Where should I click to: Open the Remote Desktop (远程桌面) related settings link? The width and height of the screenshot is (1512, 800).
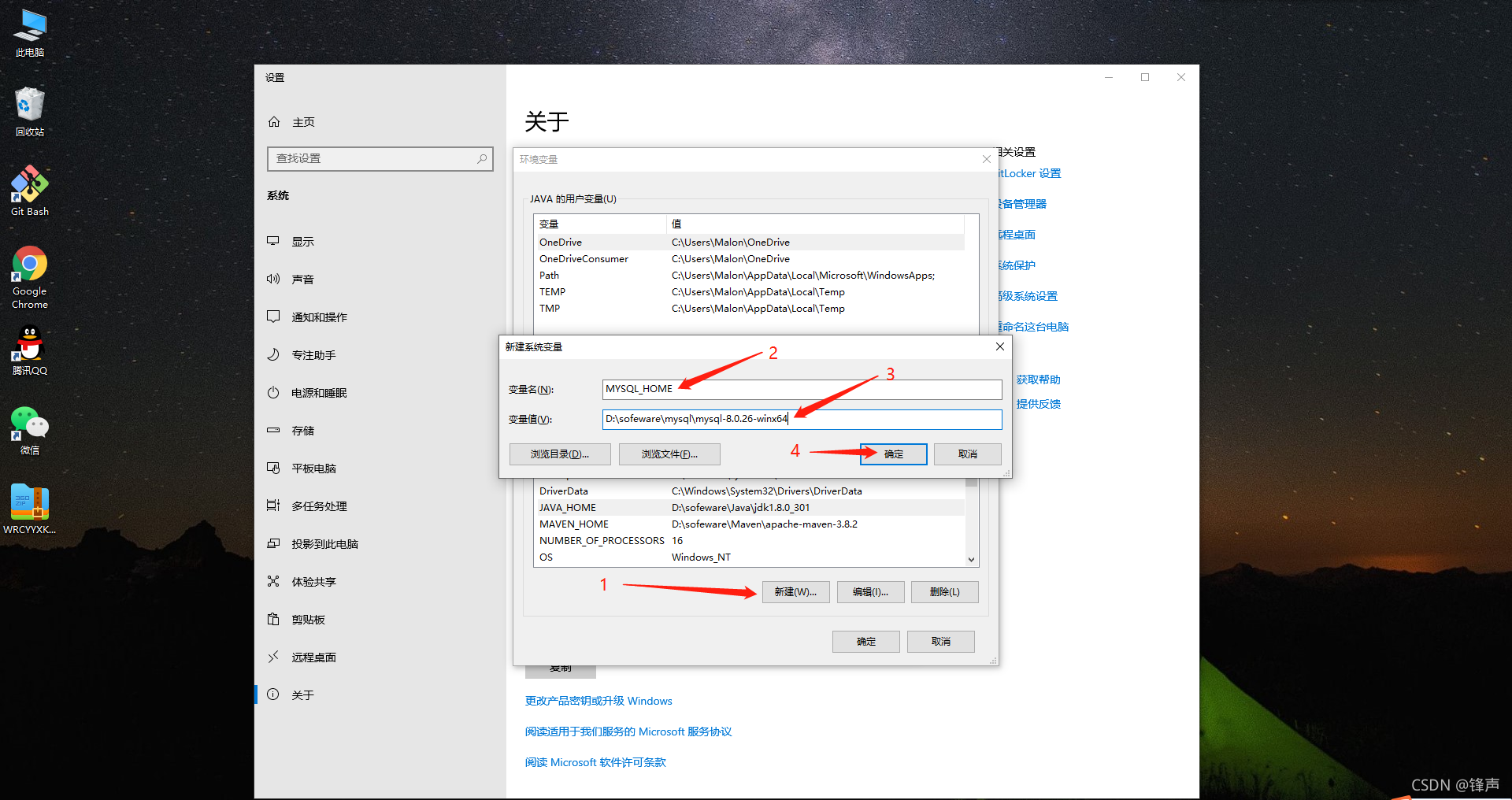click(1017, 235)
